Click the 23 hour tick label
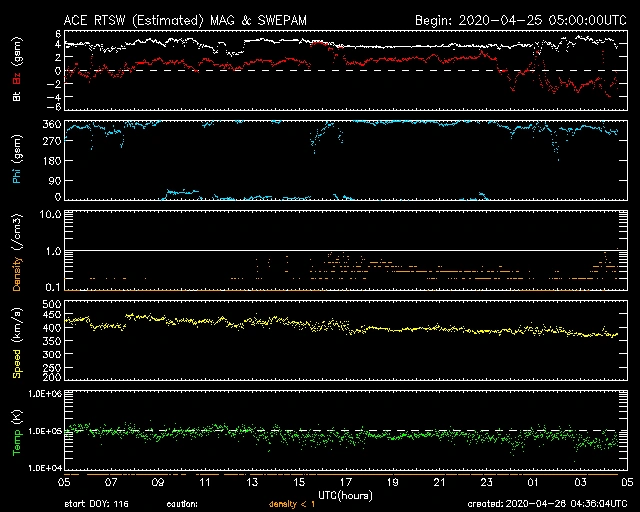The image size is (640, 512). point(487,482)
